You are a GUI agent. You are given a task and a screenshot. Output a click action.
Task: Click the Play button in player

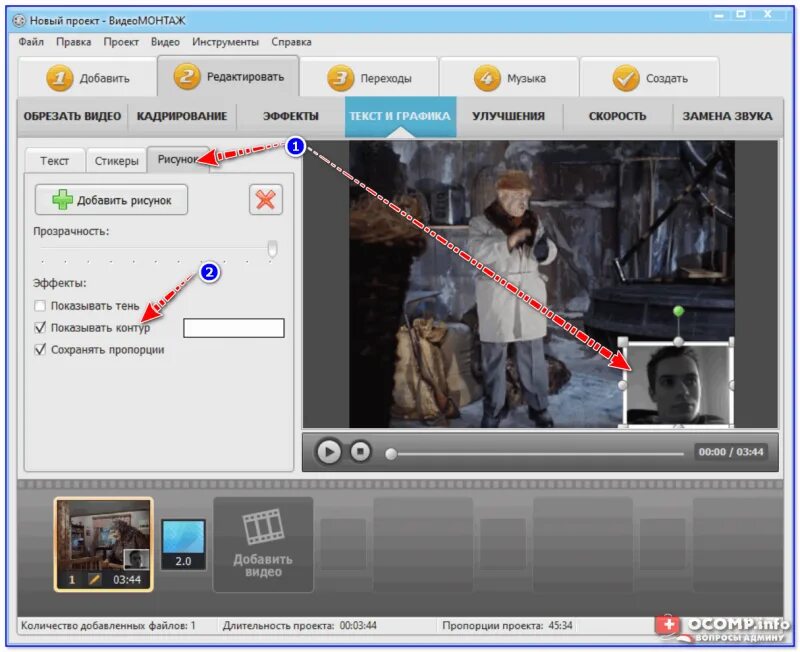329,452
